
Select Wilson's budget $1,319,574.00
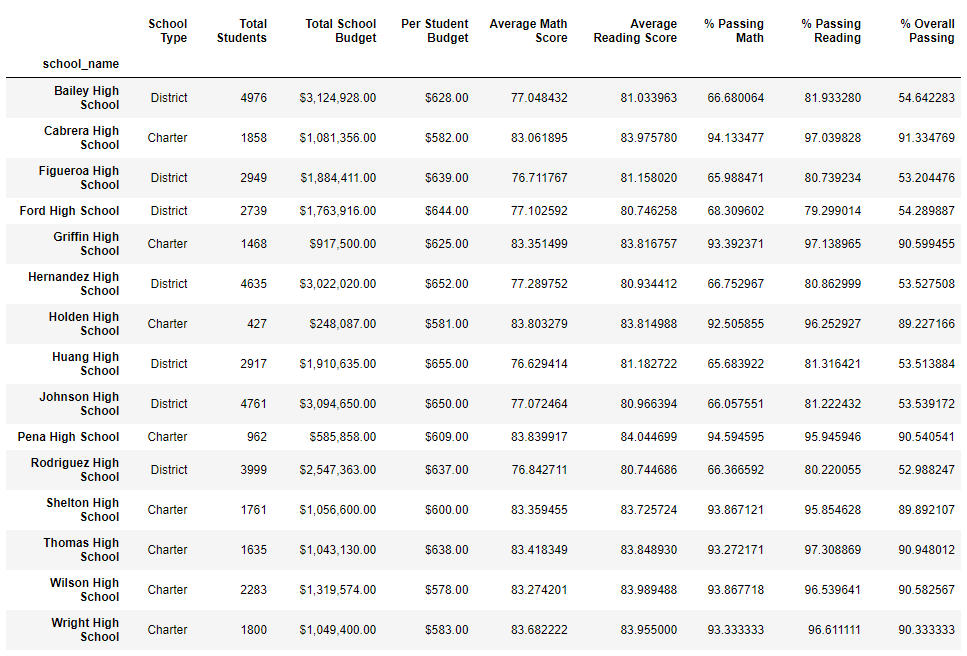point(338,591)
